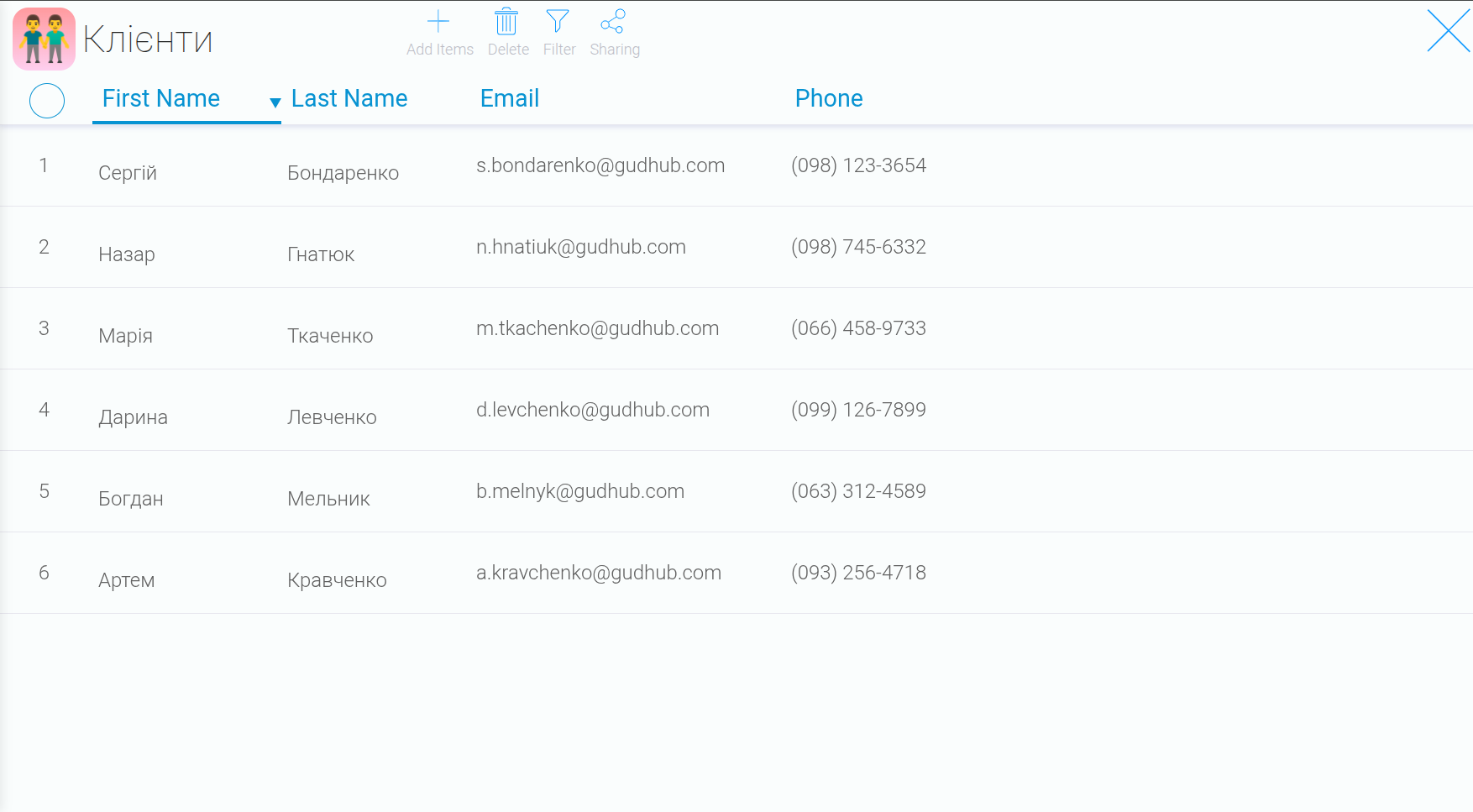Image resolution: width=1473 pixels, height=812 pixels.
Task: Click email m.tkachenko@gudhub.com
Action: 598,328
